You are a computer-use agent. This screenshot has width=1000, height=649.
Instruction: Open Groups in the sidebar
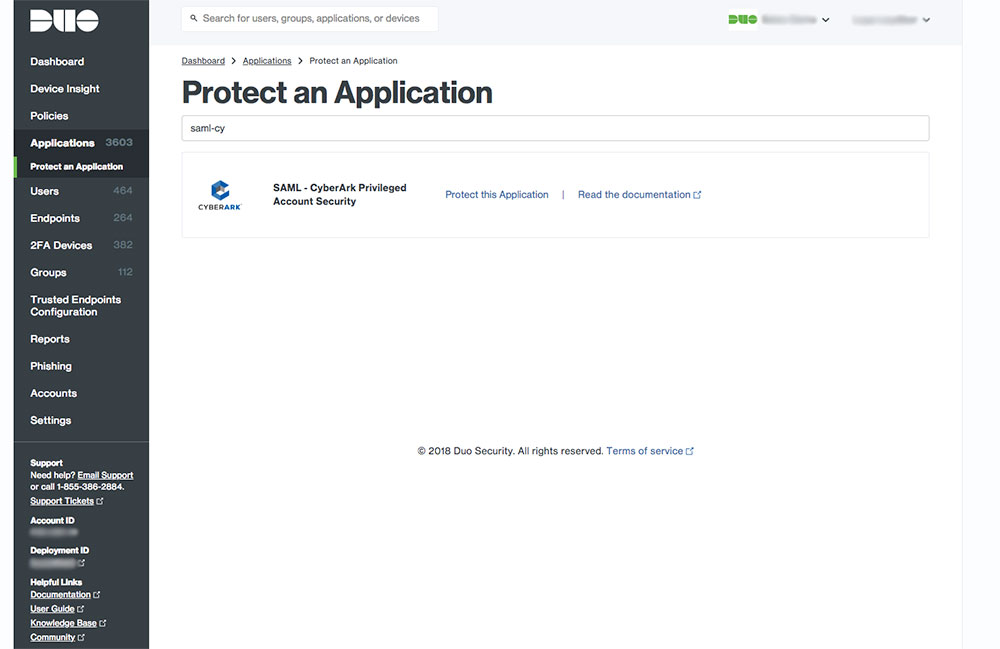coord(48,272)
